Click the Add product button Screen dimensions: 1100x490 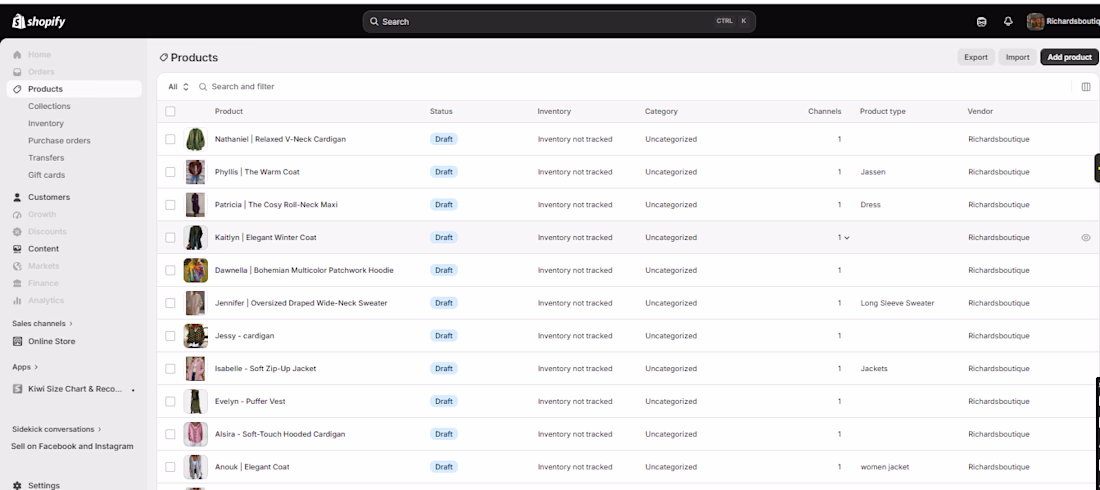(1069, 58)
